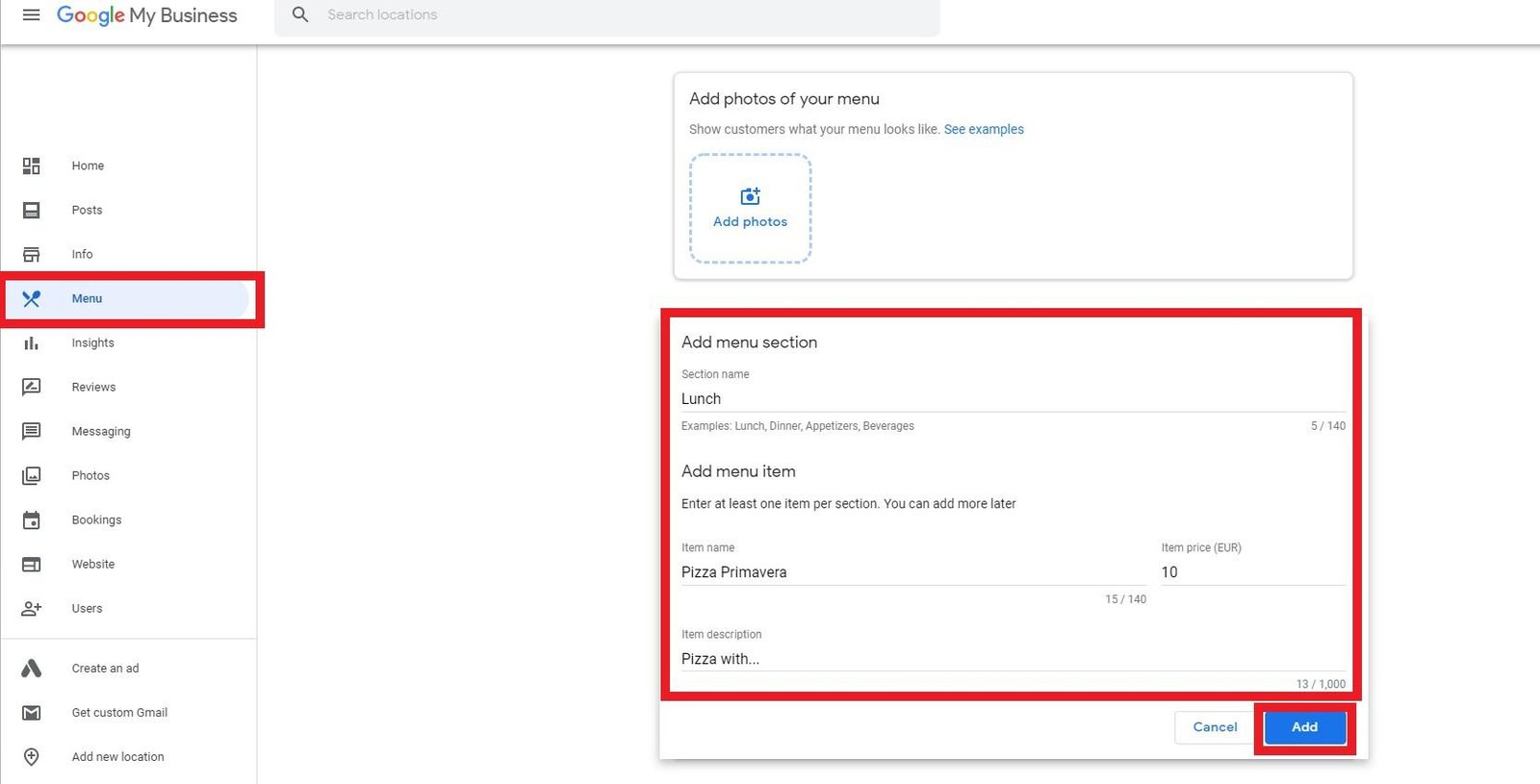1540x784 pixels.
Task: Click the Website layout icon
Action: (31, 564)
